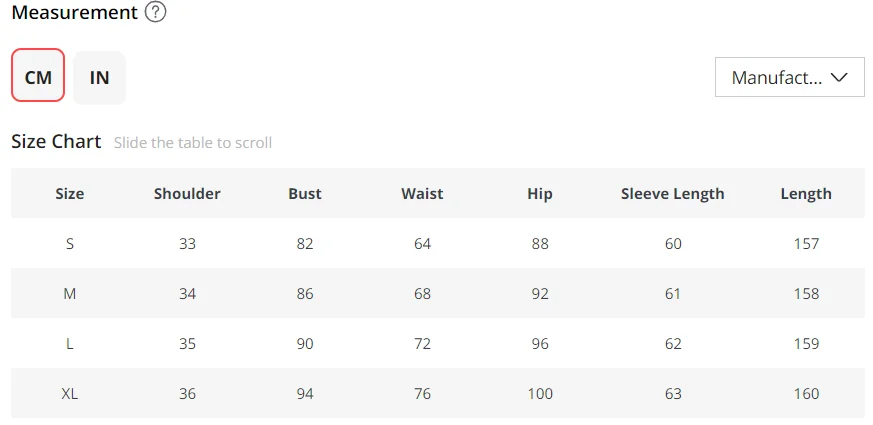Open the Manufacturer size dropdown
This screenshot has width=873, height=425.
pos(789,77)
